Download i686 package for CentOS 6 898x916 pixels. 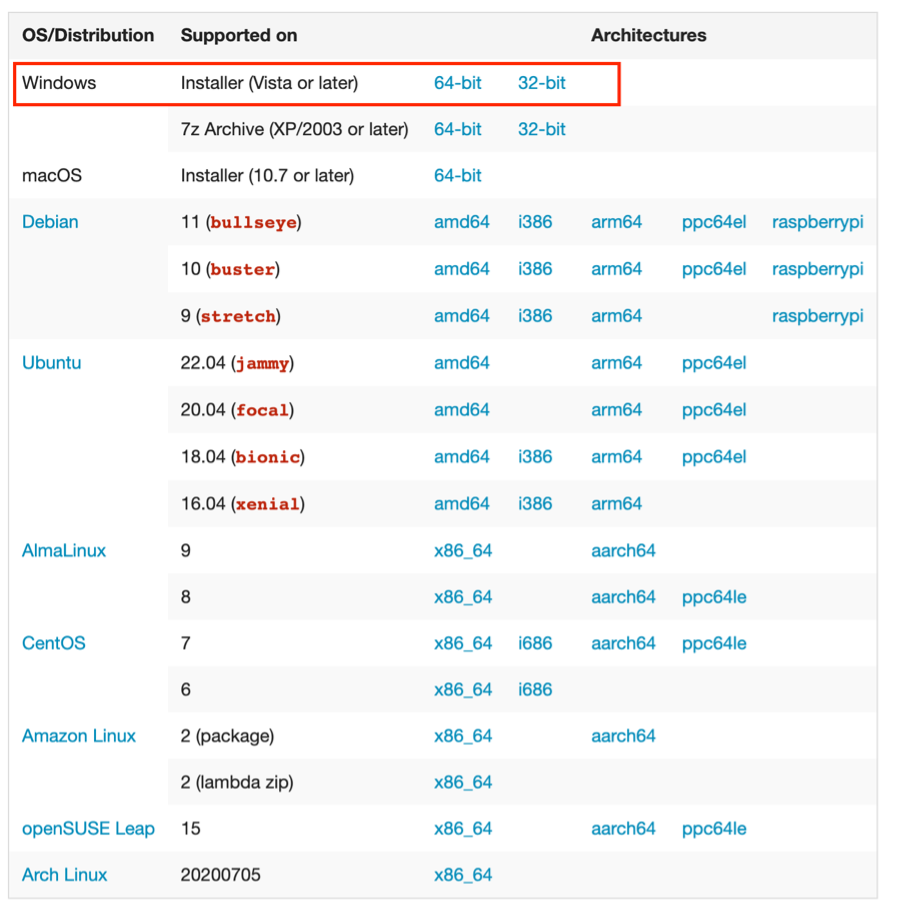pos(535,689)
